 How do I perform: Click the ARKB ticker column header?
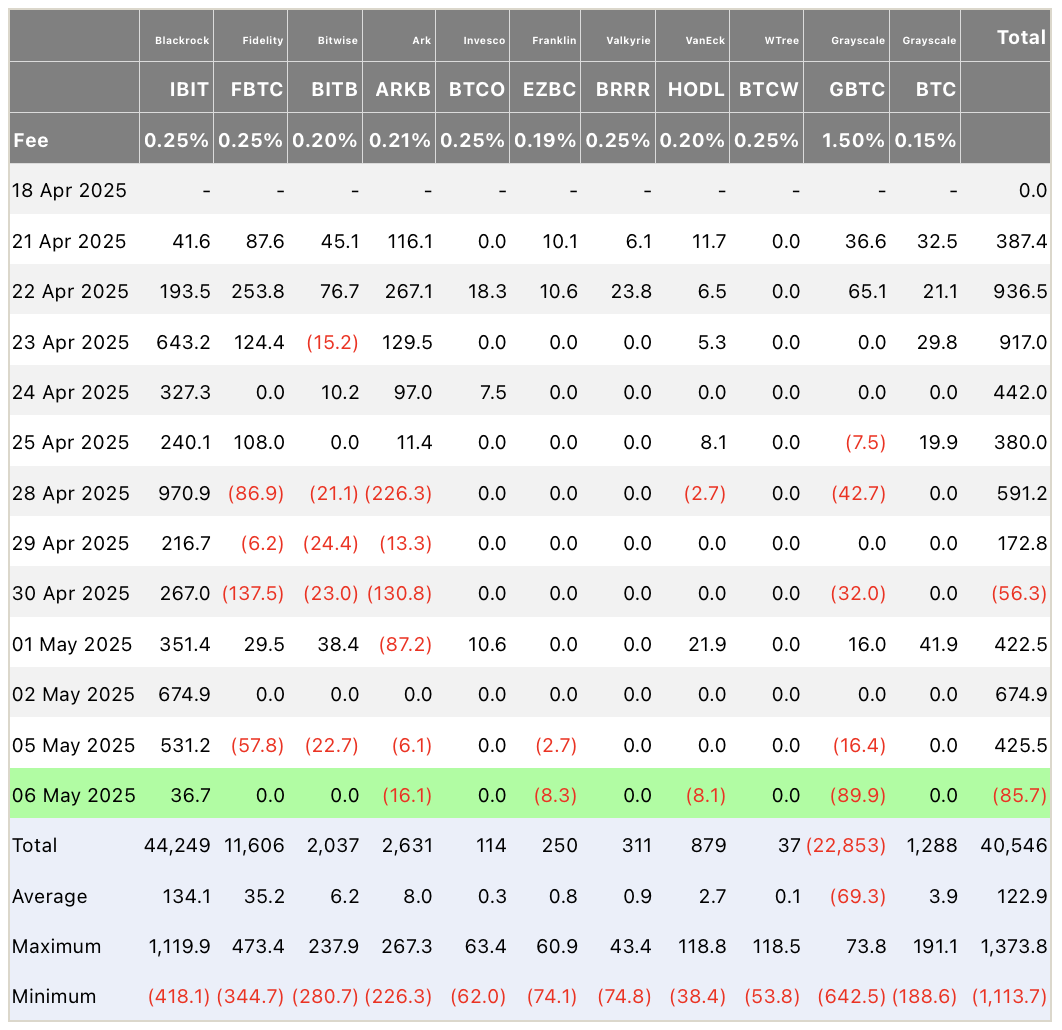click(403, 89)
